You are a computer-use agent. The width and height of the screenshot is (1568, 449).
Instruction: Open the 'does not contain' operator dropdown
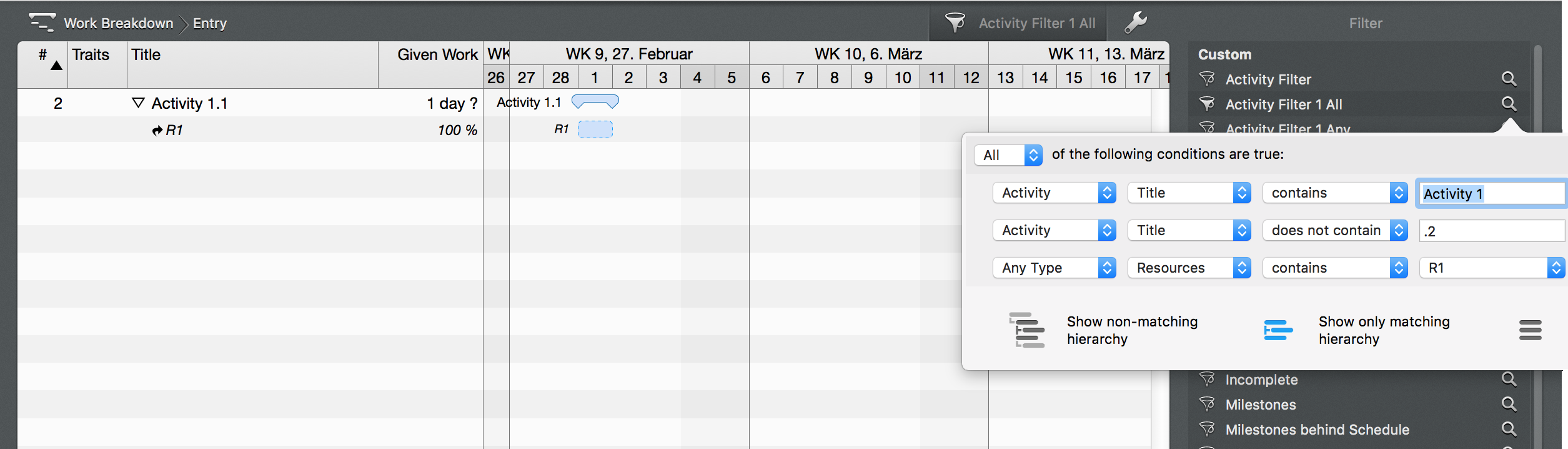tap(1334, 230)
